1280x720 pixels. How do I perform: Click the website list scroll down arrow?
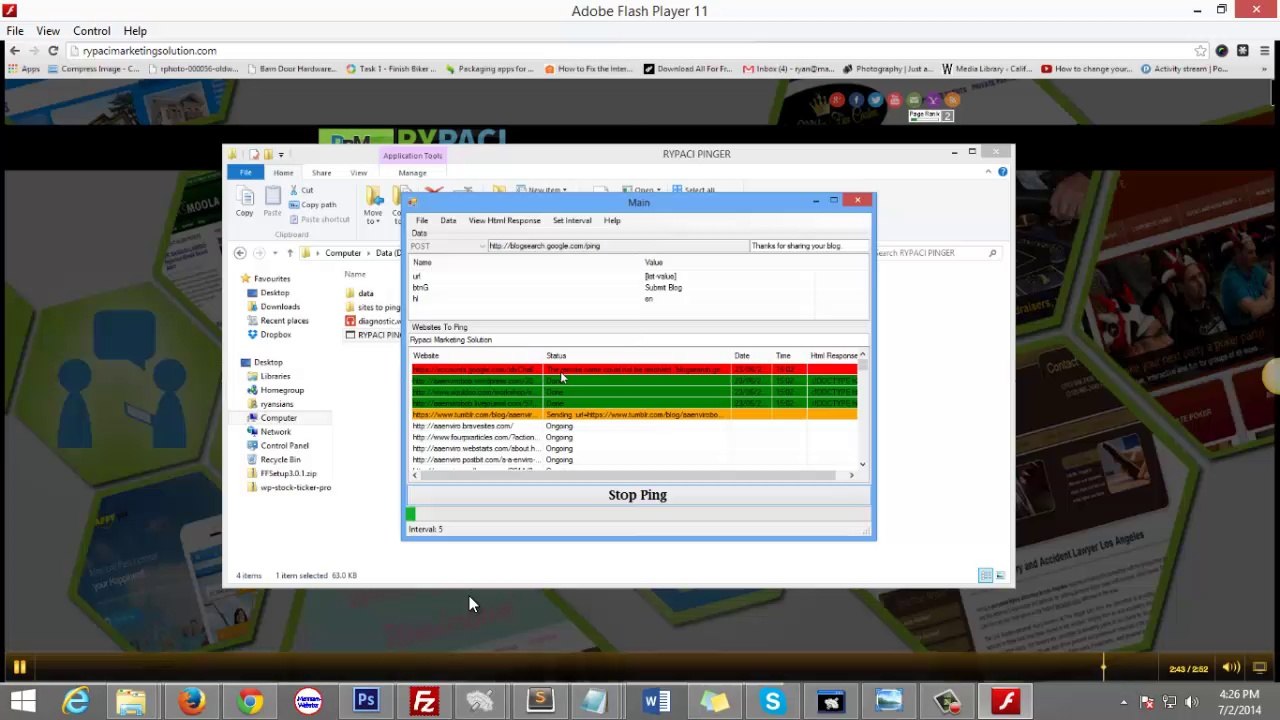point(863,464)
